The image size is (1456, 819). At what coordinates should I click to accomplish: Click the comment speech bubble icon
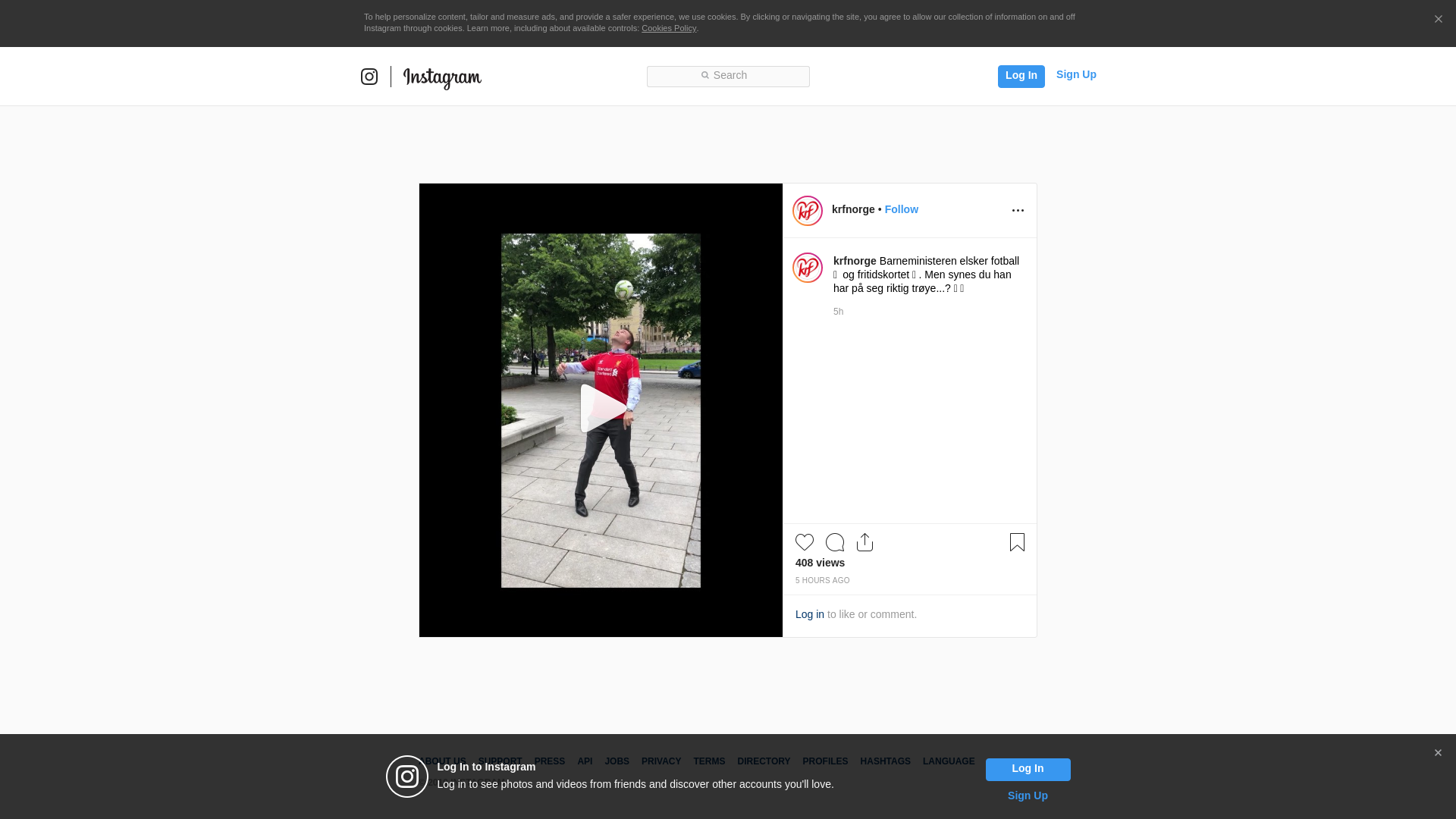835,542
